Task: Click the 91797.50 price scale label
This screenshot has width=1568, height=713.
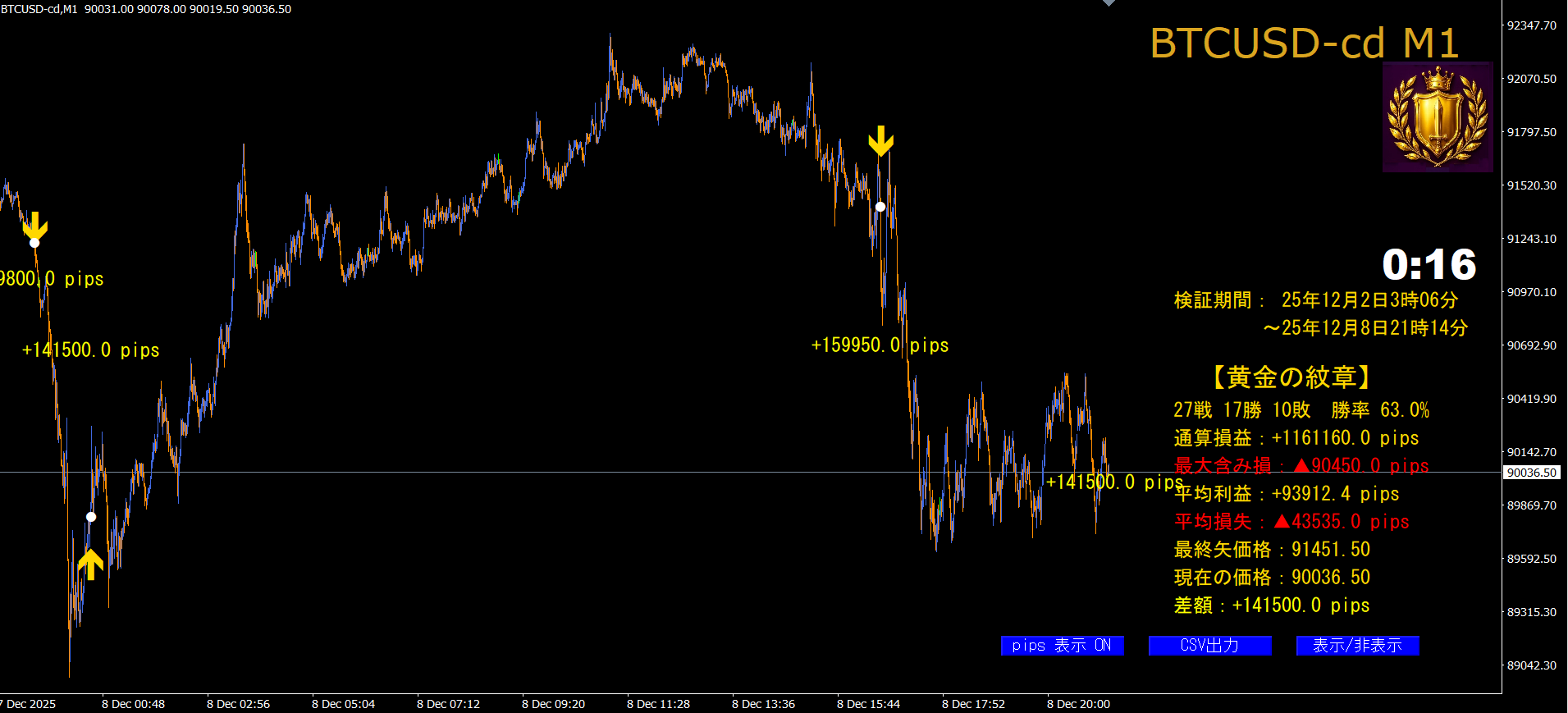Action: (1531, 132)
